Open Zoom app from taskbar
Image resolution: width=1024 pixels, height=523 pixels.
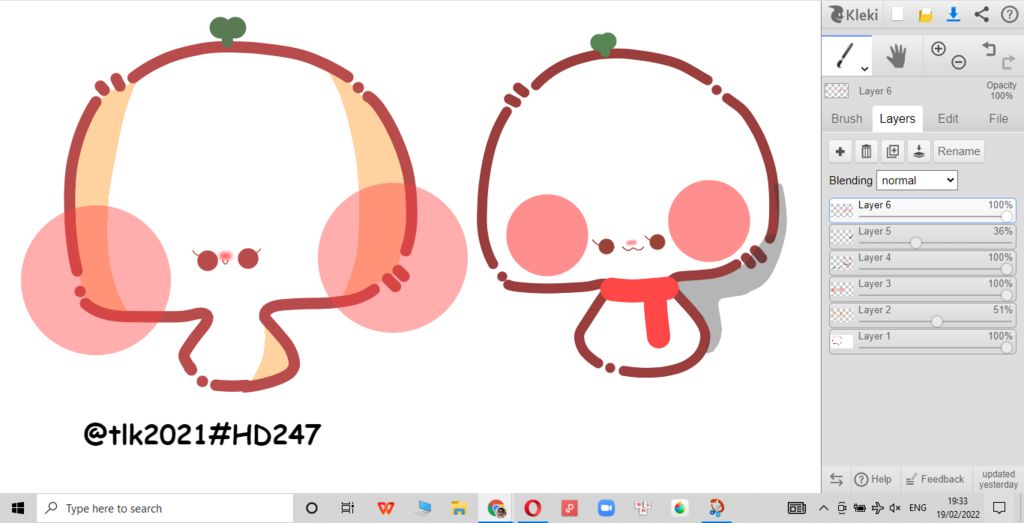[x=607, y=508]
